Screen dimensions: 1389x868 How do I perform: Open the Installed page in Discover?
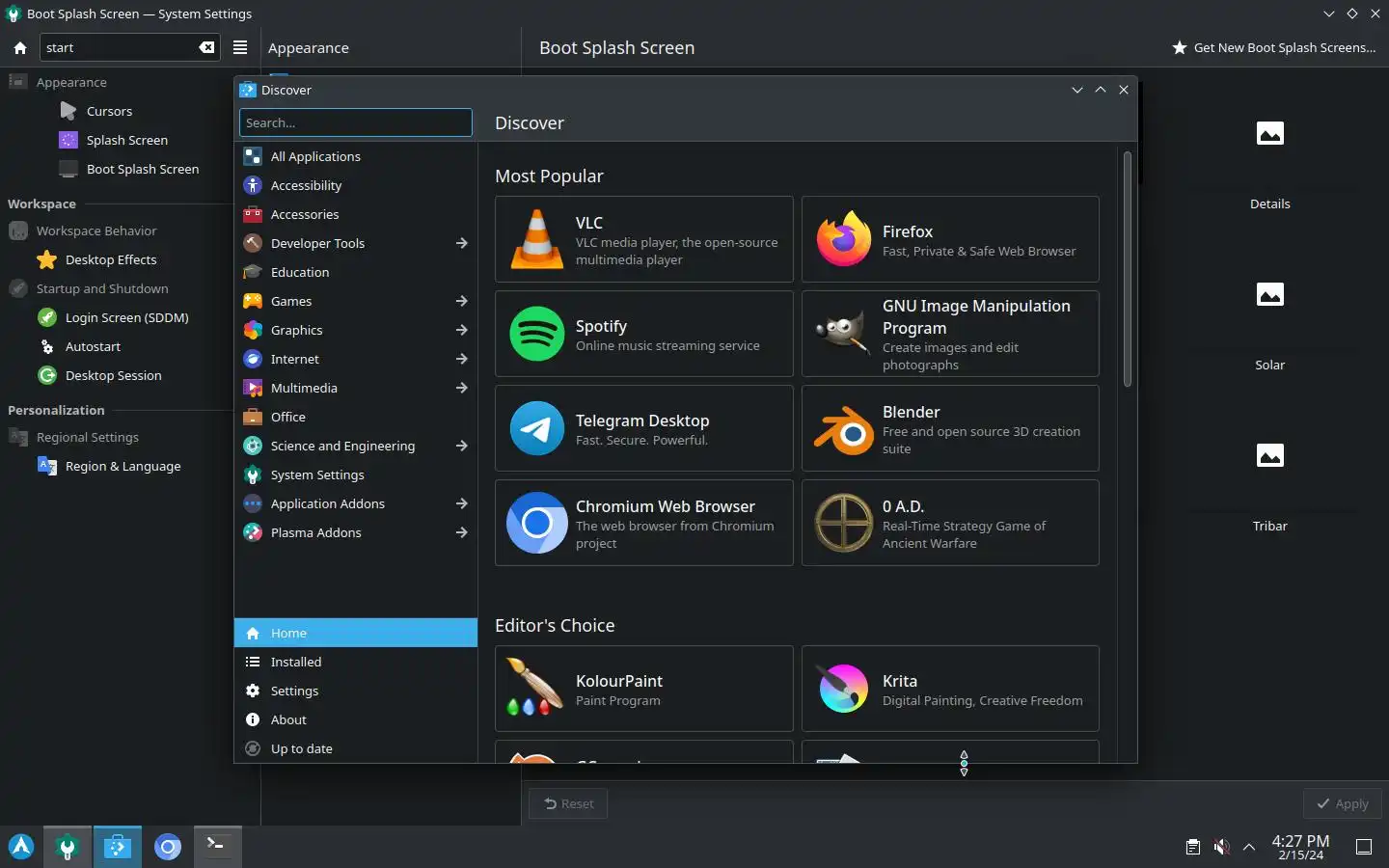[355, 662]
